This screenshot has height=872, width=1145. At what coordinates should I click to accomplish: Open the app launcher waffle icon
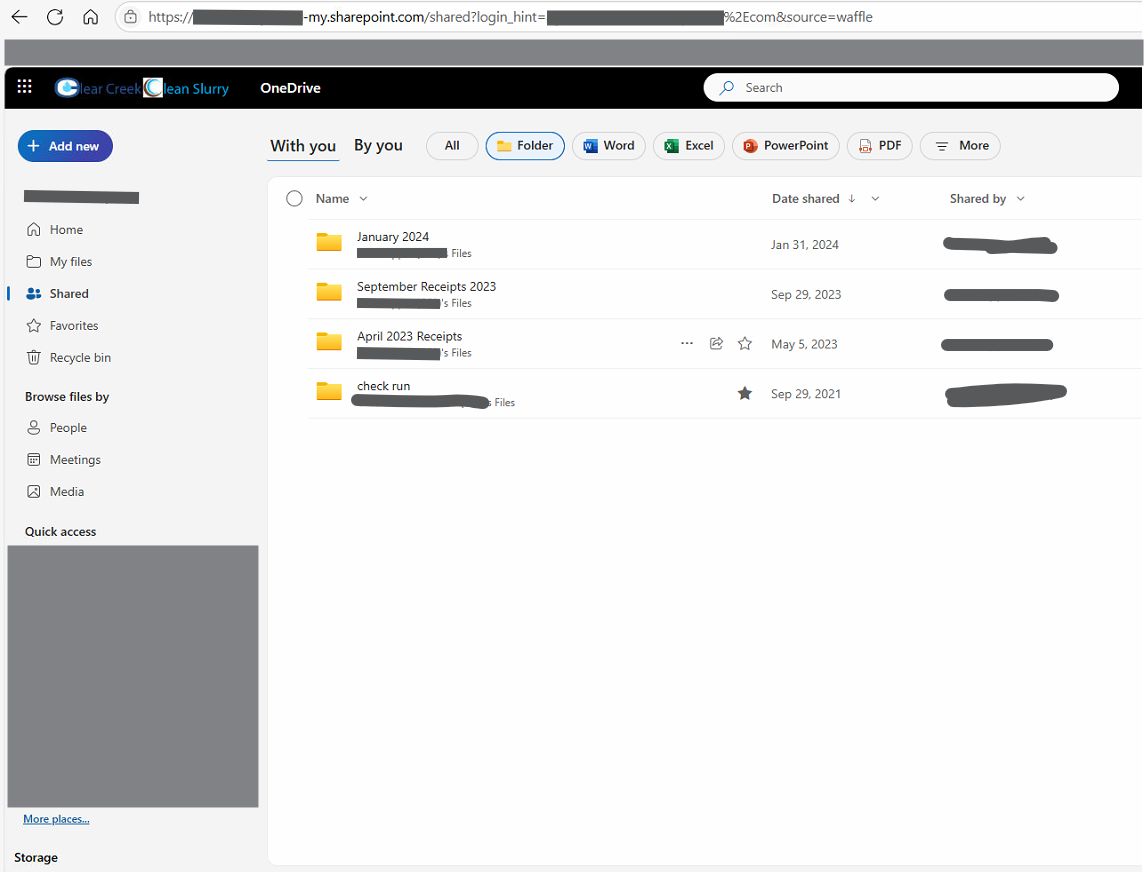(24, 87)
